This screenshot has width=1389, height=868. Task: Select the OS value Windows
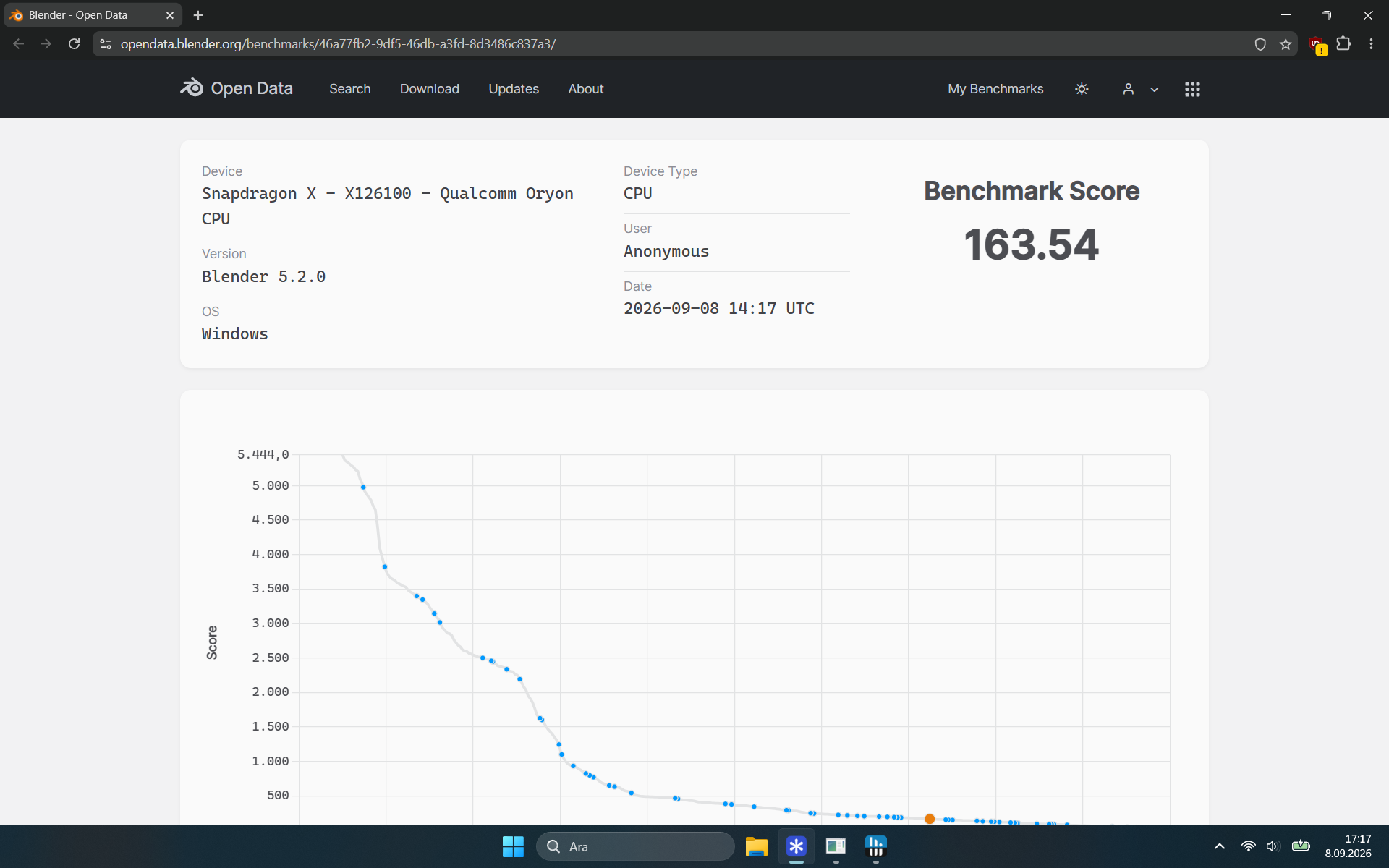234,334
